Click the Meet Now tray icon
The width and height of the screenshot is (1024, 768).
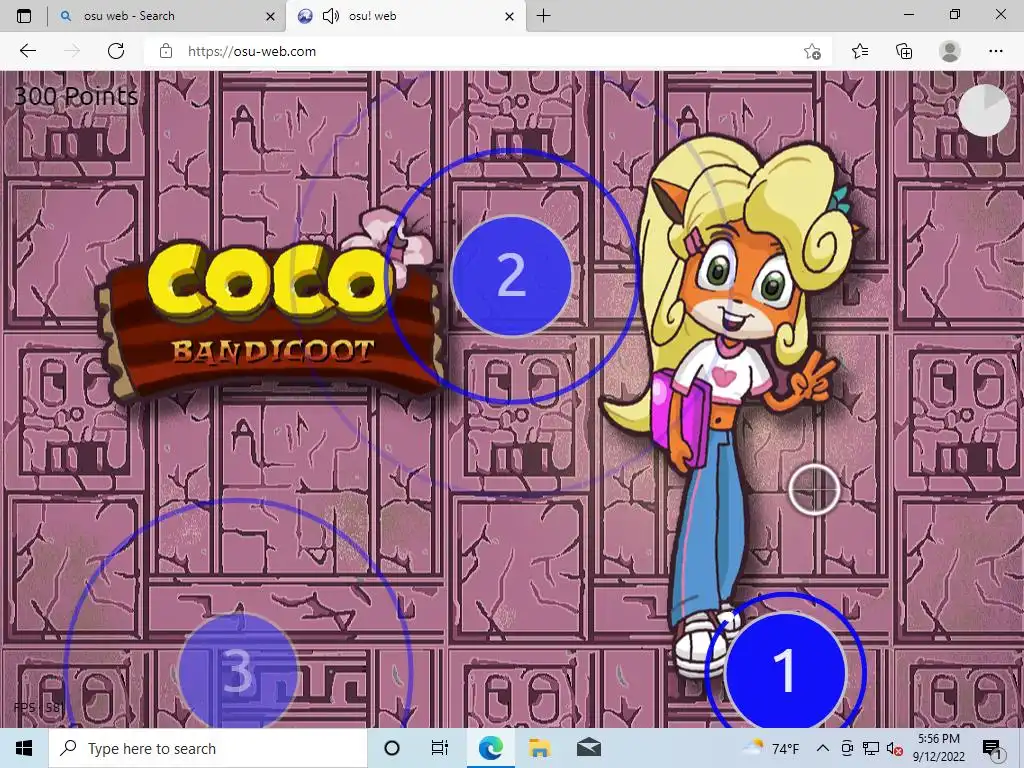pos(847,748)
